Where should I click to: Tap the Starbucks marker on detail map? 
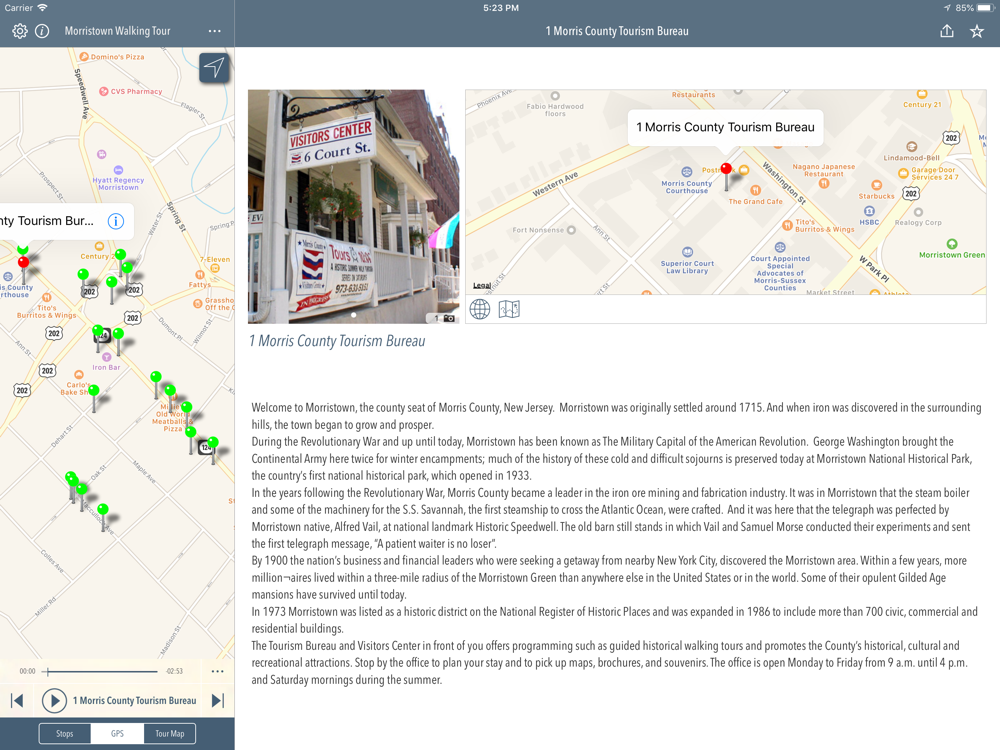pos(876,185)
